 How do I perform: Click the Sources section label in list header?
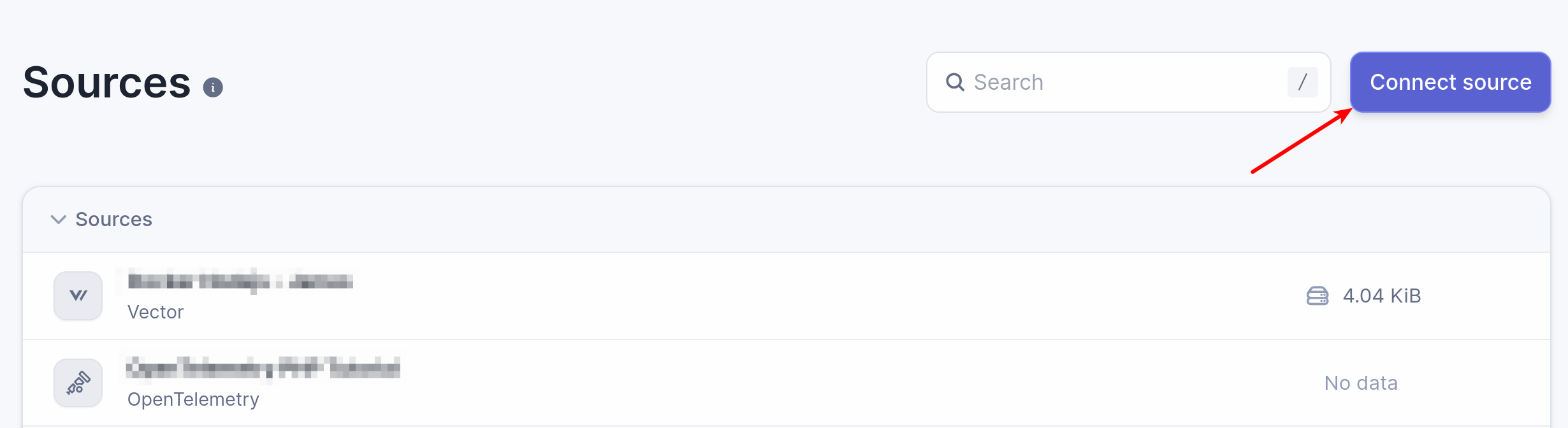[x=113, y=220]
